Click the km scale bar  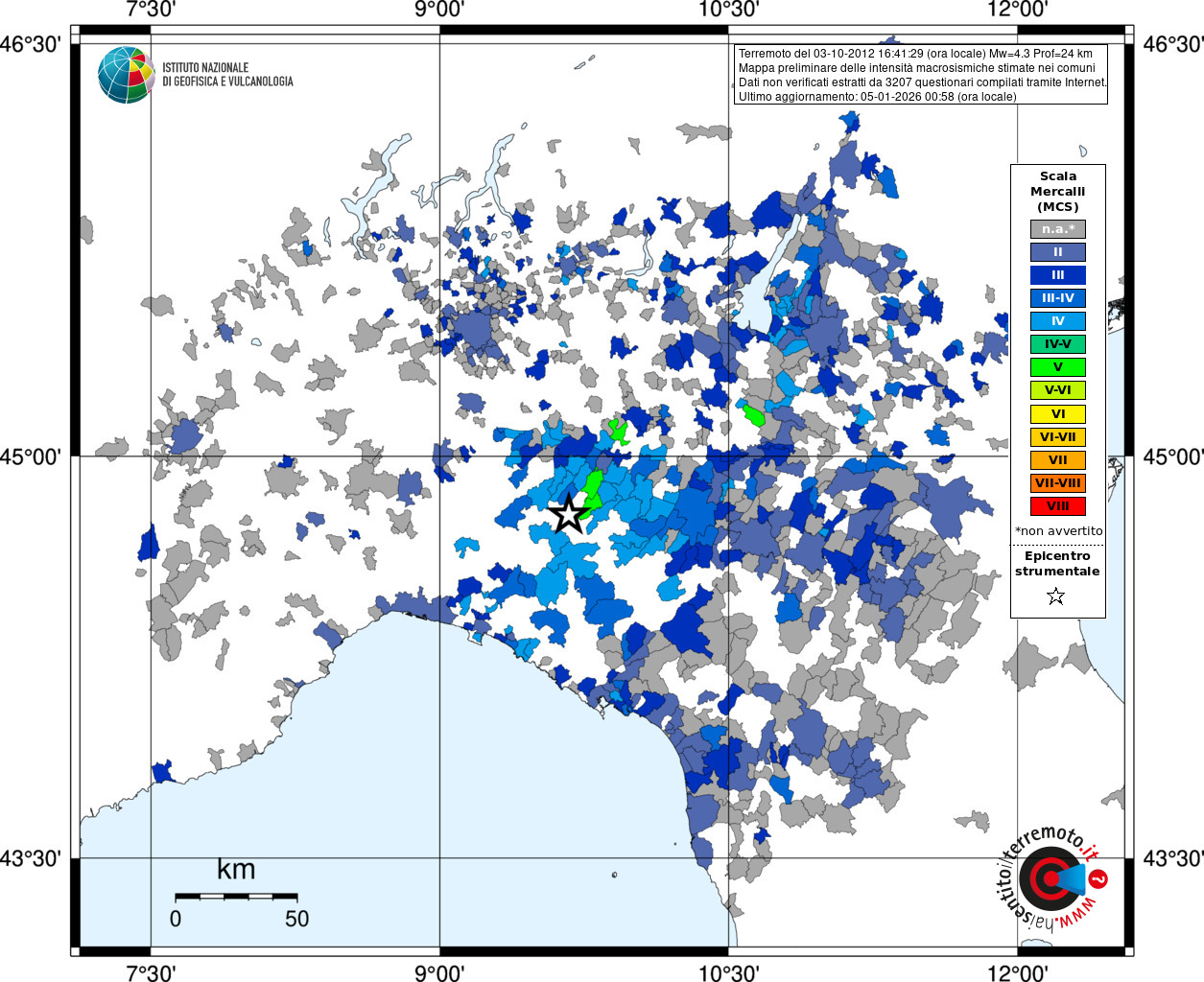[x=236, y=897]
